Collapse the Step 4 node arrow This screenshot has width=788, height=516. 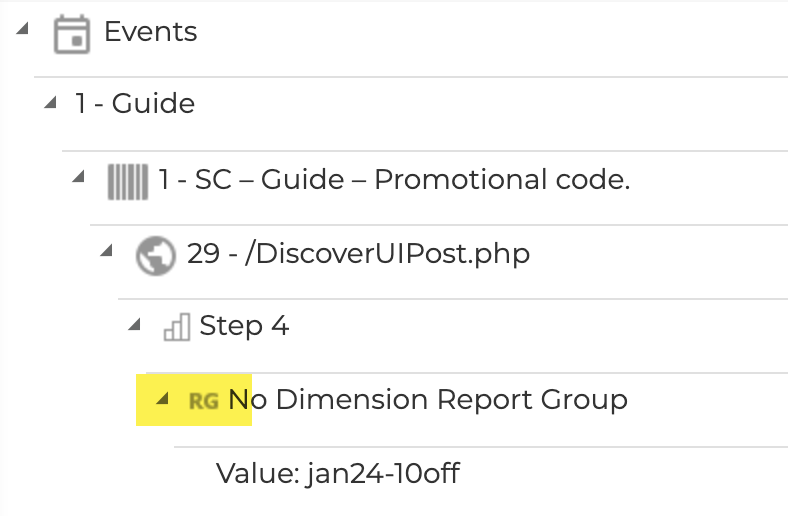134,324
